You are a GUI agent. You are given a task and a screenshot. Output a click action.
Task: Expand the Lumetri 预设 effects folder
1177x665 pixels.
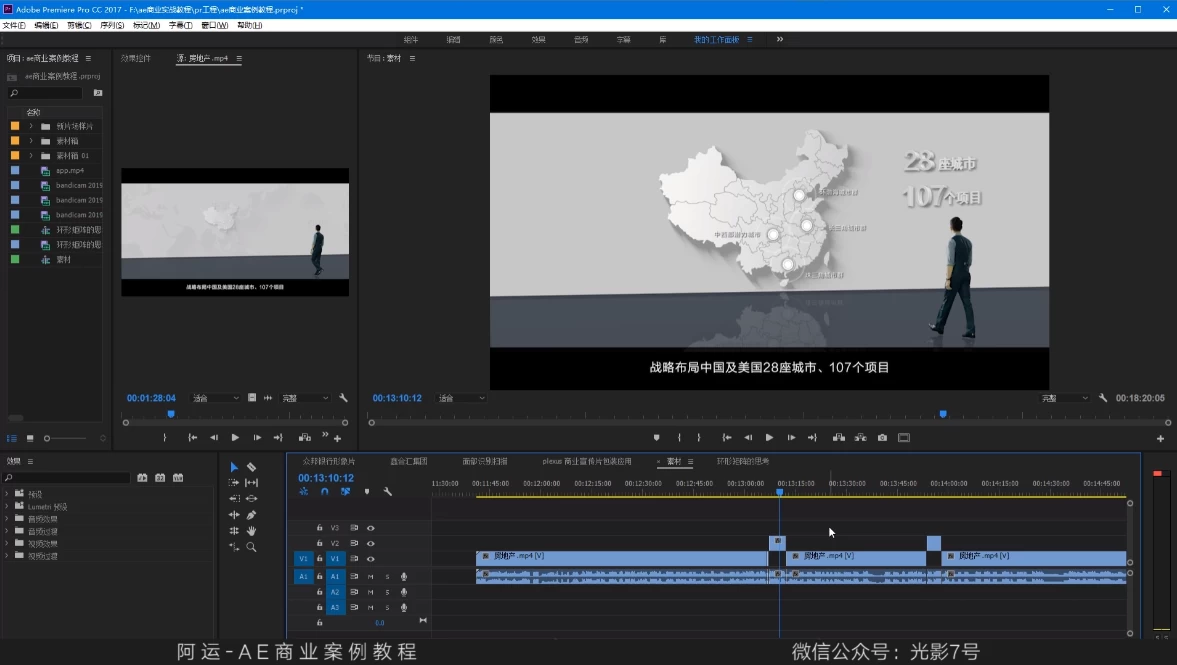[7, 507]
